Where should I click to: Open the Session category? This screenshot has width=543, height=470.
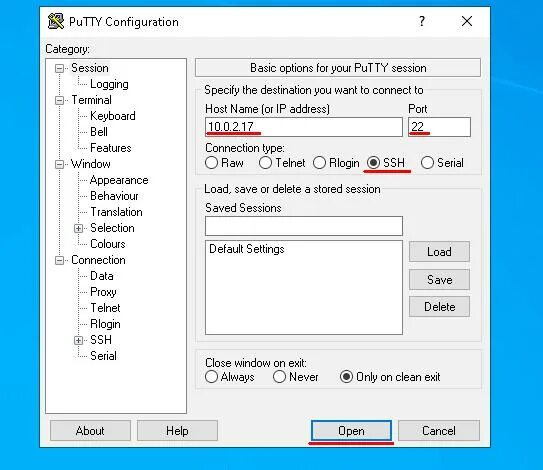90,68
